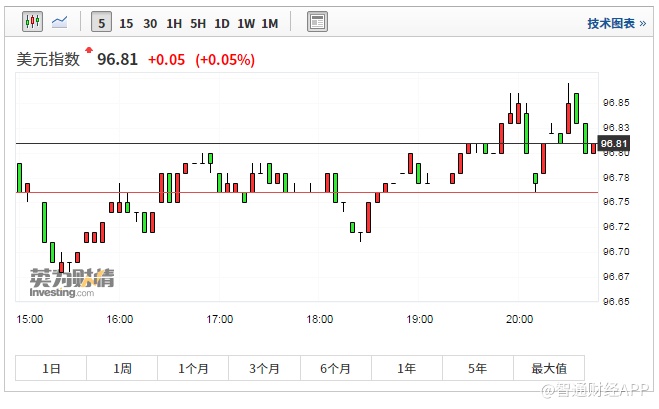Select the 5-minute interval
This screenshot has height=409, width=659.
101,22
